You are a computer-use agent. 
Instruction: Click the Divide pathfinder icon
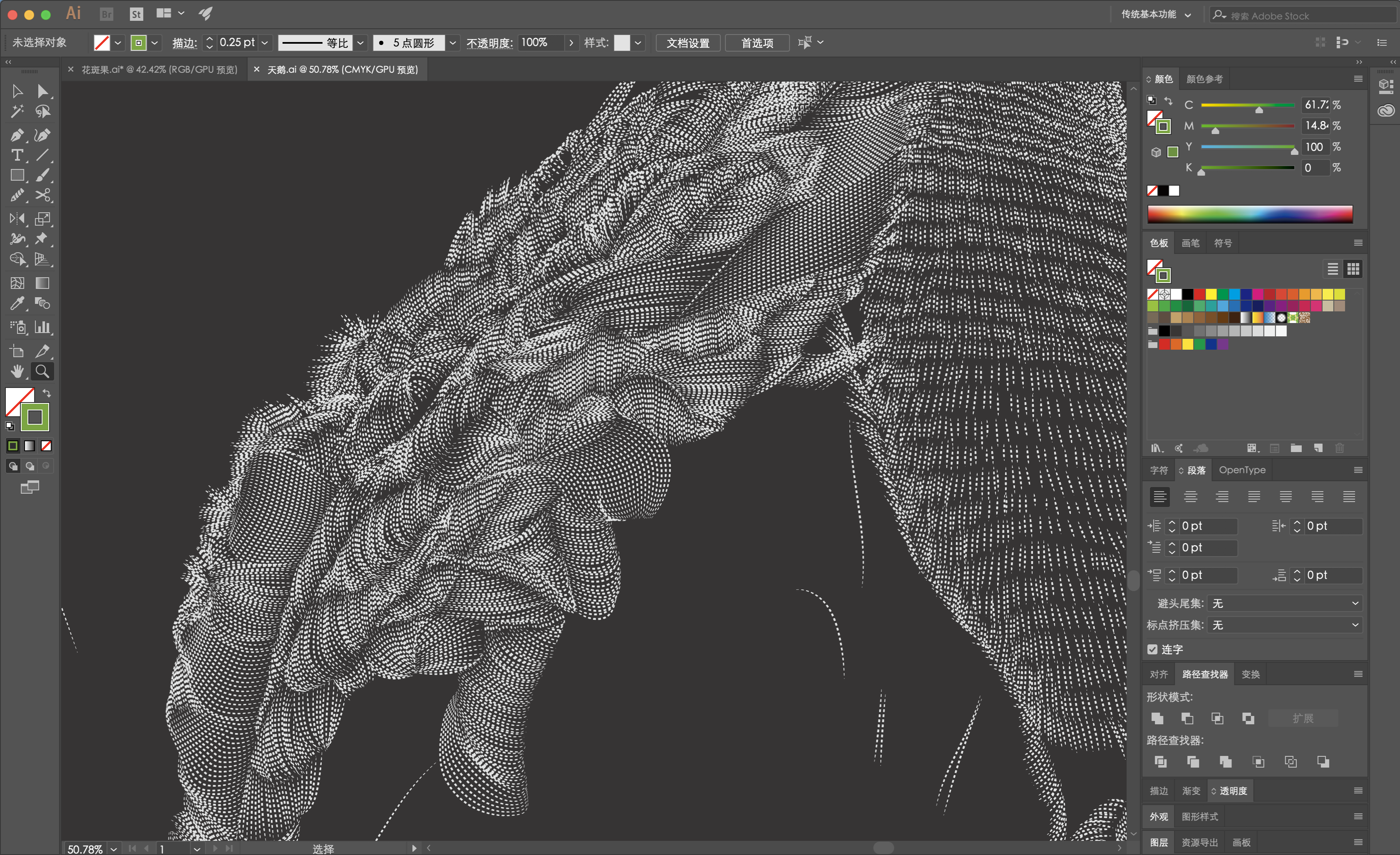1161,762
